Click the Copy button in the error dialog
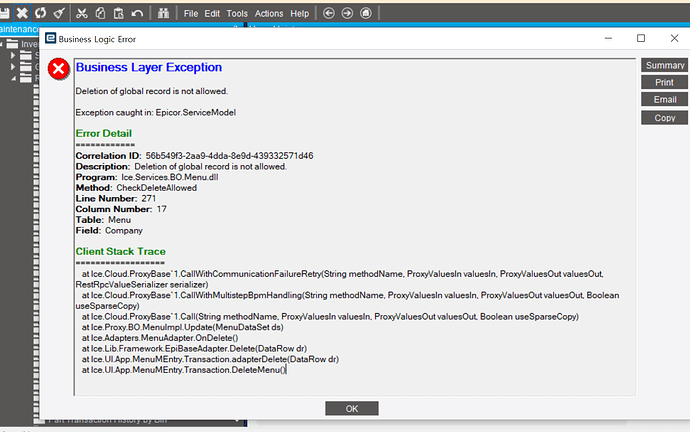The image size is (690, 432). point(664,118)
